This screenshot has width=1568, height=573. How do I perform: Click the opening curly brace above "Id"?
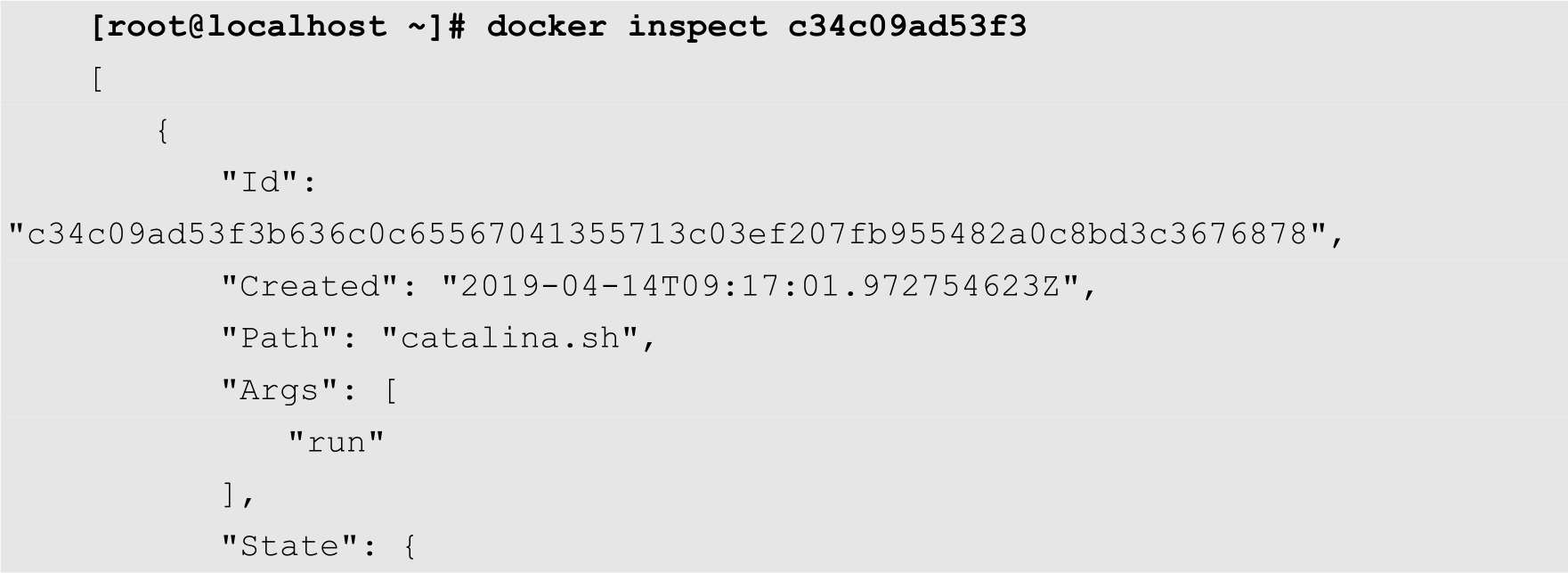pos(163,132)
